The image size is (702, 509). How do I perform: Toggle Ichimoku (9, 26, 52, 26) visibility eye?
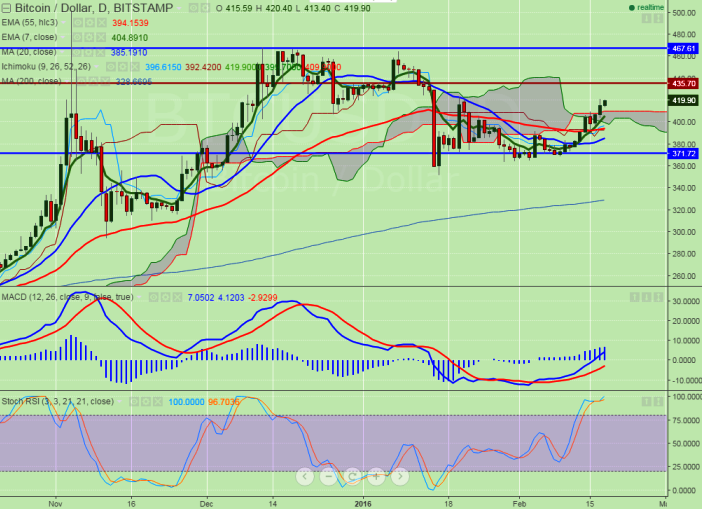tap(111, 67)
